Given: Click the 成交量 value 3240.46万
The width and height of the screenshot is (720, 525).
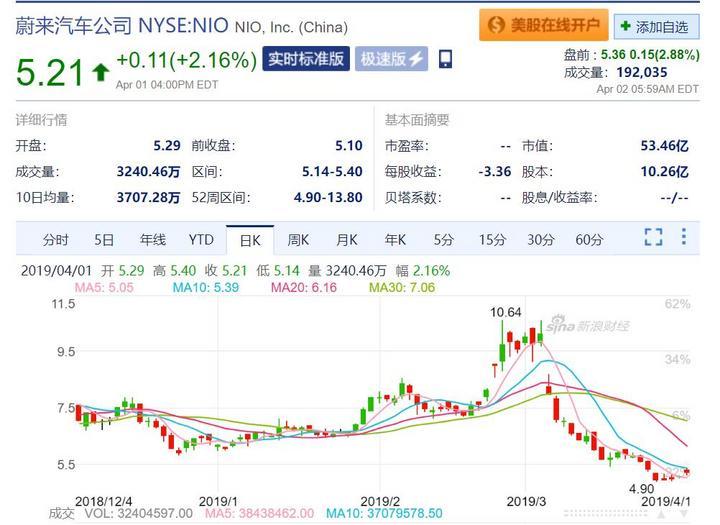Looking at the screenshot, I should click(148, 171).
